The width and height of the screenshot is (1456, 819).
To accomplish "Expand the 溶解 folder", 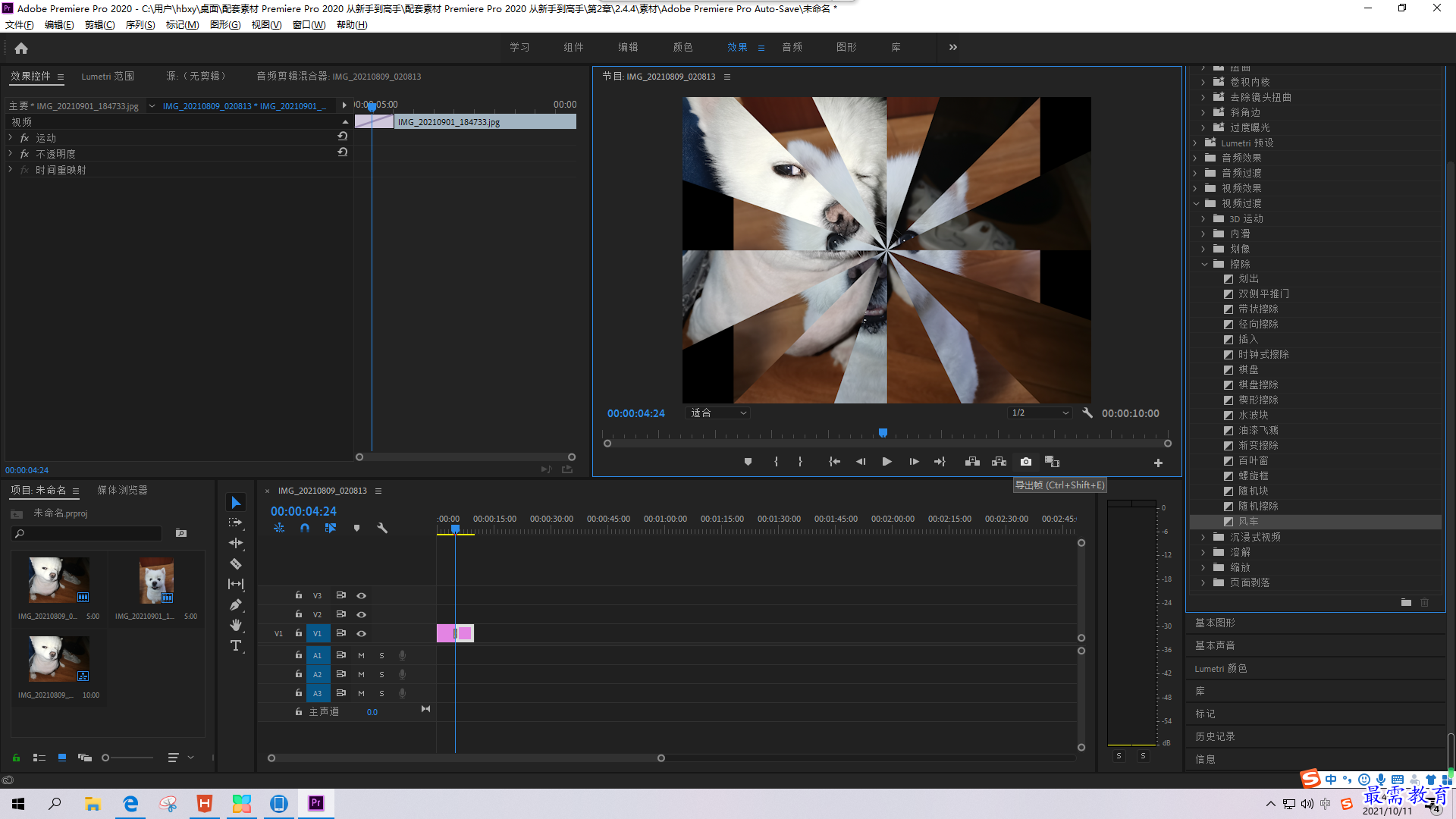I will click(x=1203, y=552).
